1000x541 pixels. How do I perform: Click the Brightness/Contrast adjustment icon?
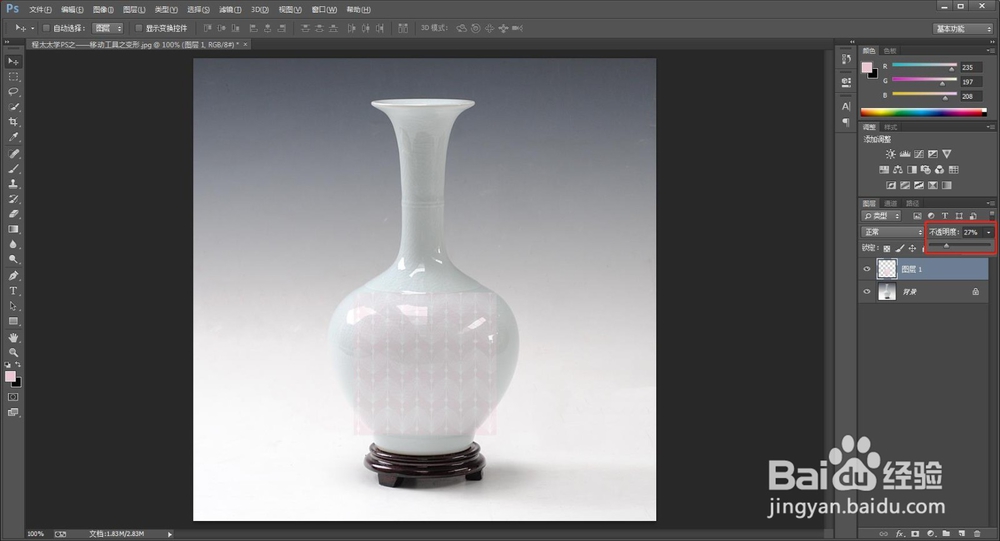[x=890, y=154]
